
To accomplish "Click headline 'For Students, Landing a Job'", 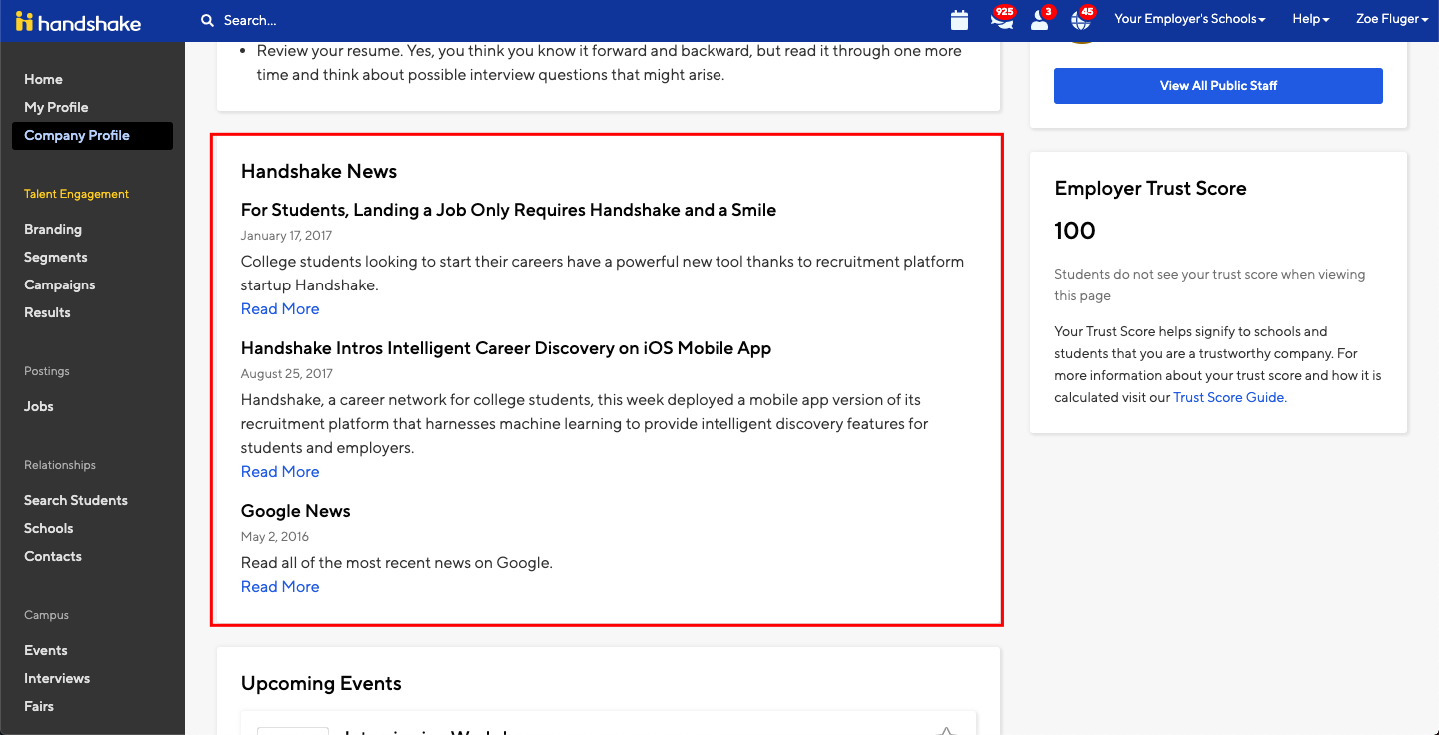I will pyautogui.click(x=508, y=210).
